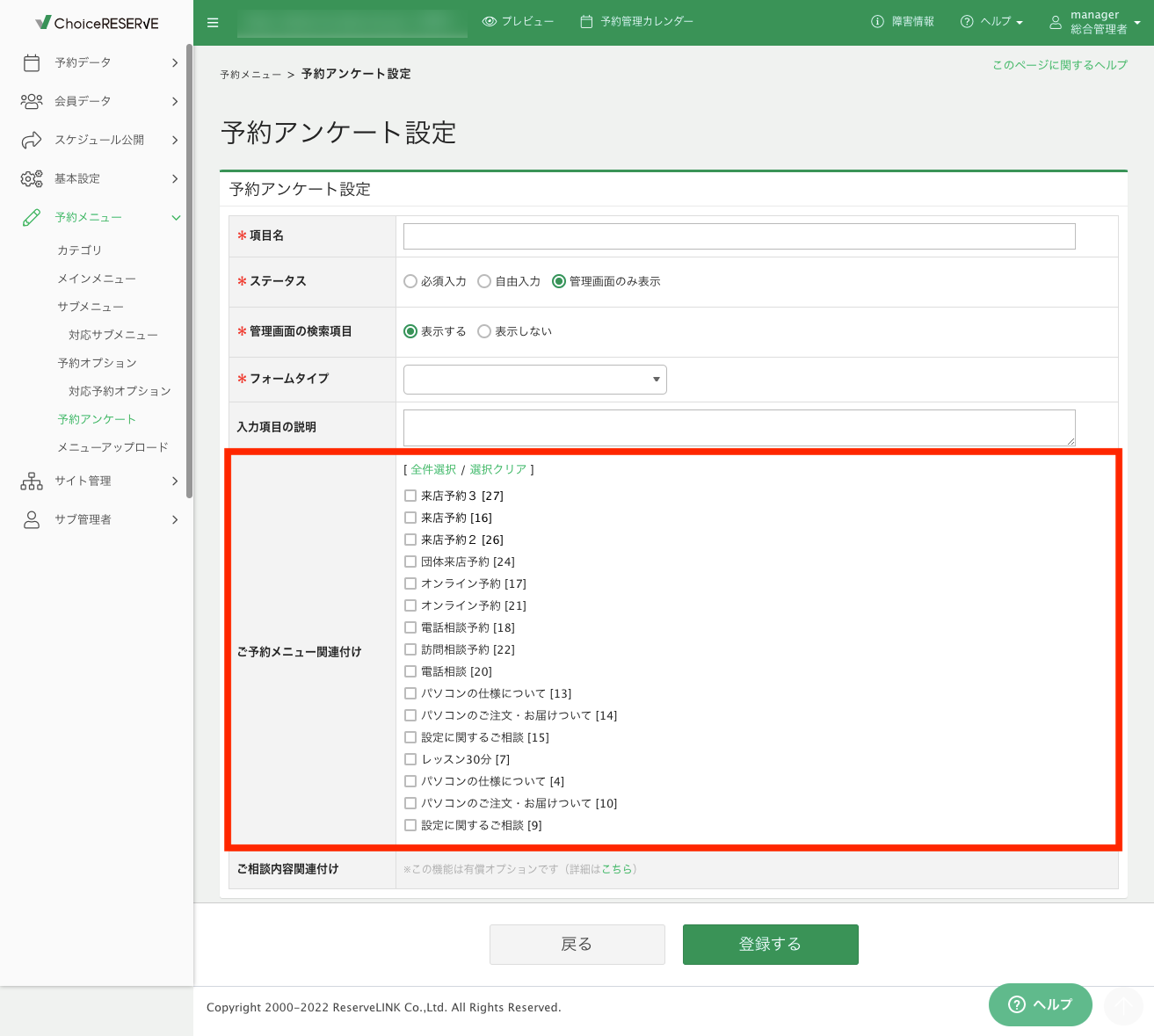Click the サイト管理 sitemap icon
1154x1036 pixels.
coord(32,481)
